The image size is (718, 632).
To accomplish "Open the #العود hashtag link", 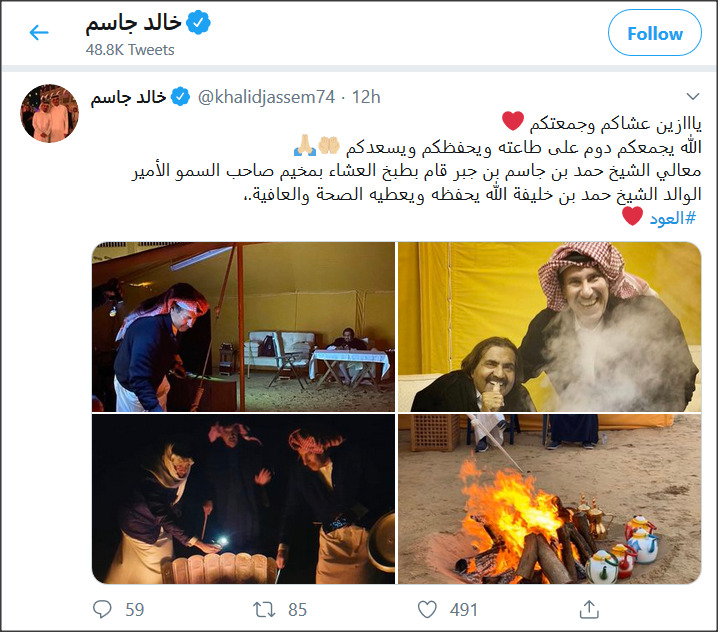I will click(x=673, y=218).
